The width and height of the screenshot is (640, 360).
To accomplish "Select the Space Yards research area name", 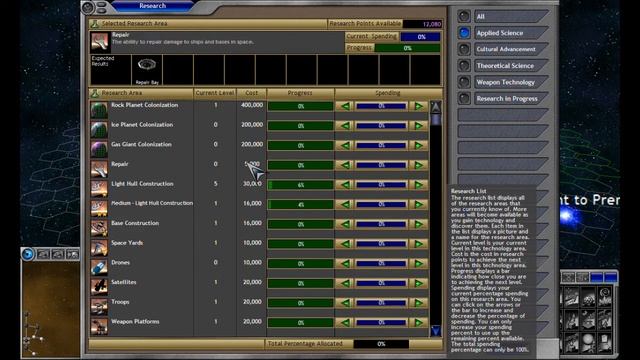I will (x=127, y=242).
